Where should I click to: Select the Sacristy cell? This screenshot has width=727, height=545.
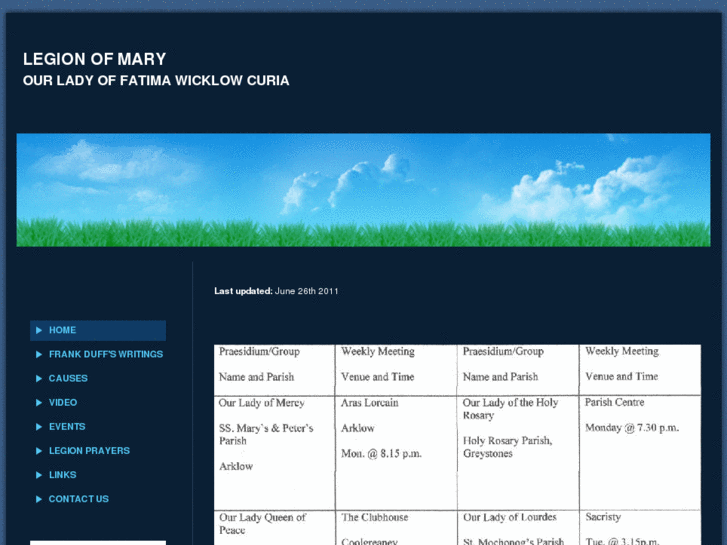click(603, 517)
